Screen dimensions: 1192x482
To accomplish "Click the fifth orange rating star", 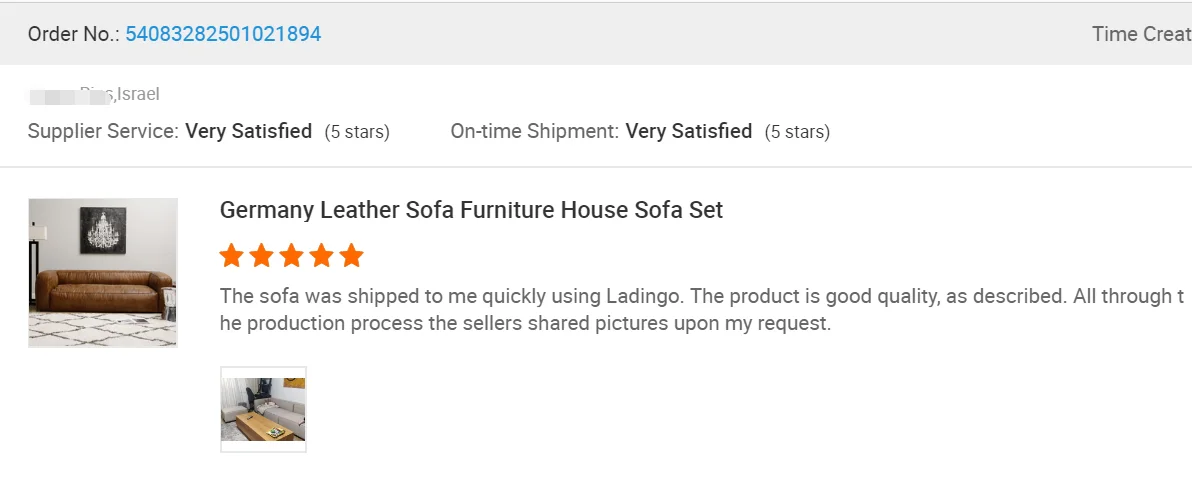I will click(351, 256).
